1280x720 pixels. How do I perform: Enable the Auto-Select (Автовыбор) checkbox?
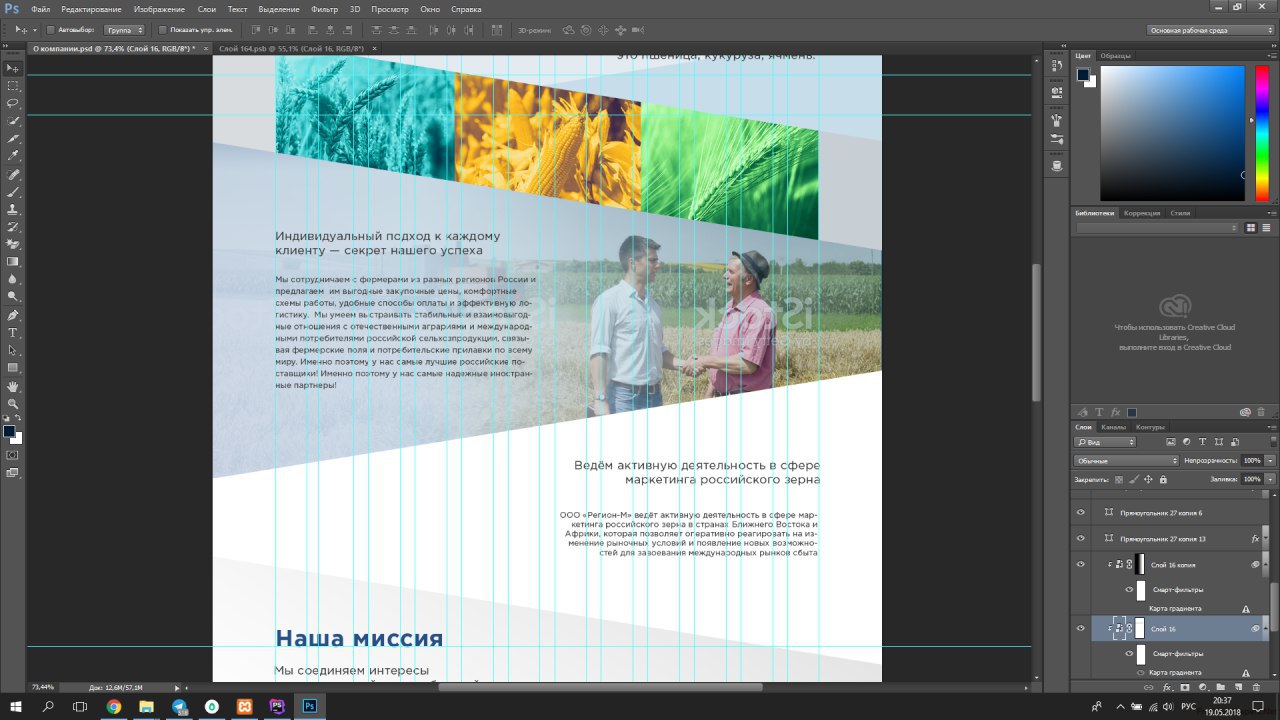(x=50, y=30)
